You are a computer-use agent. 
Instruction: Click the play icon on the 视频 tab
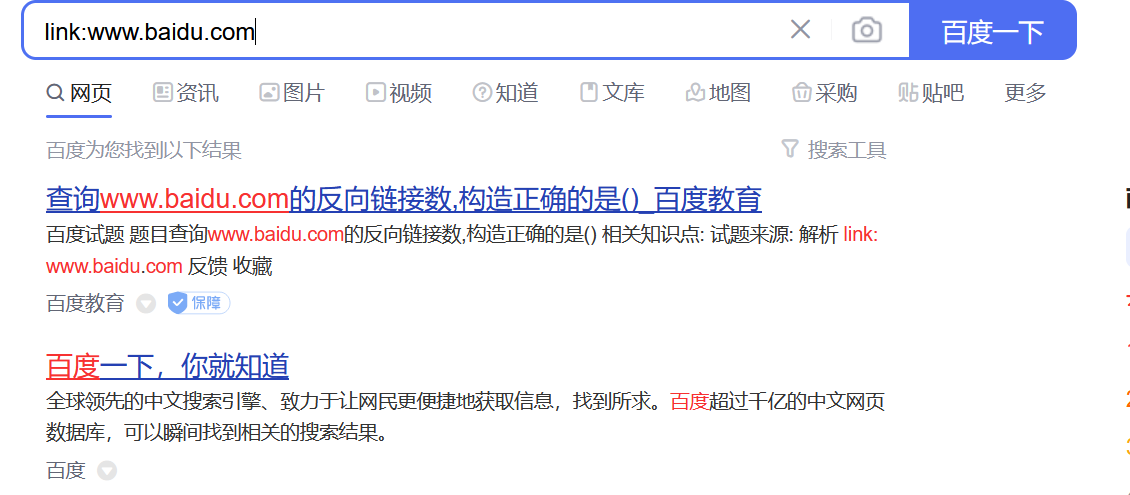[375, 92]
